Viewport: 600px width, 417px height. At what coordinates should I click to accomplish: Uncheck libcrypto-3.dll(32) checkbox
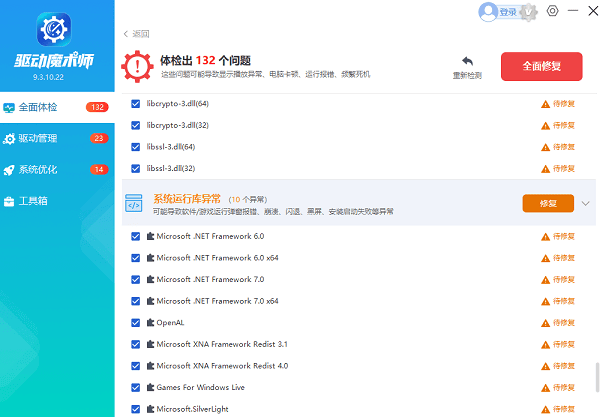[x=135, y=125]
